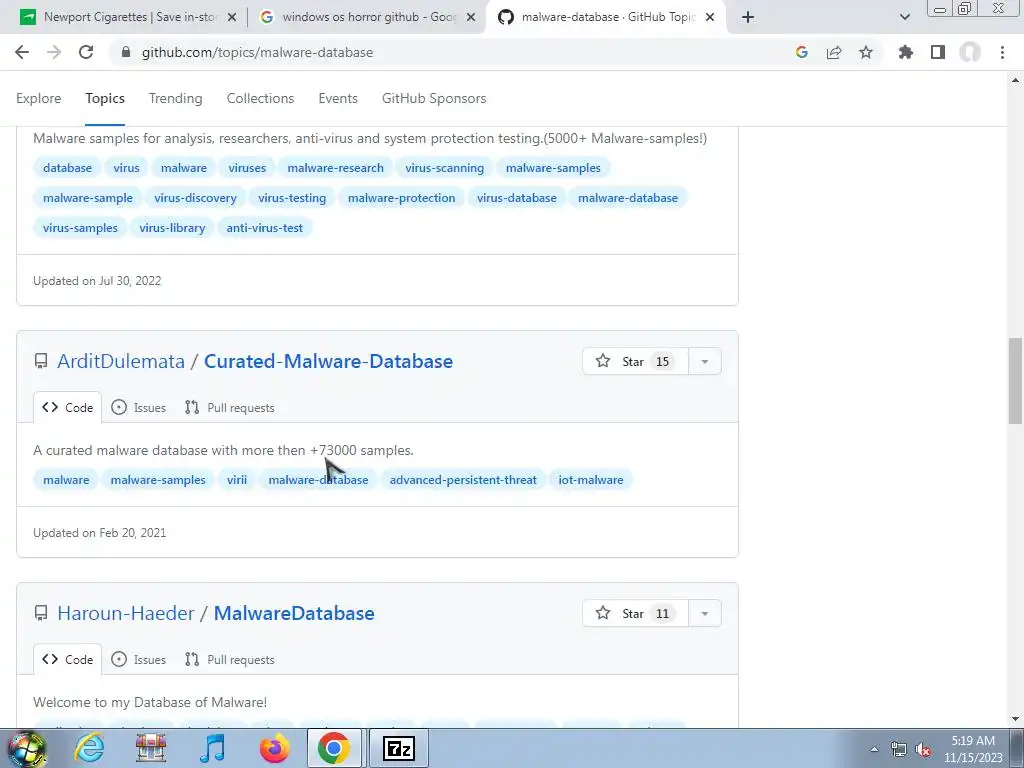
Task: Open the Windows Start button
Action: [26, 749]
